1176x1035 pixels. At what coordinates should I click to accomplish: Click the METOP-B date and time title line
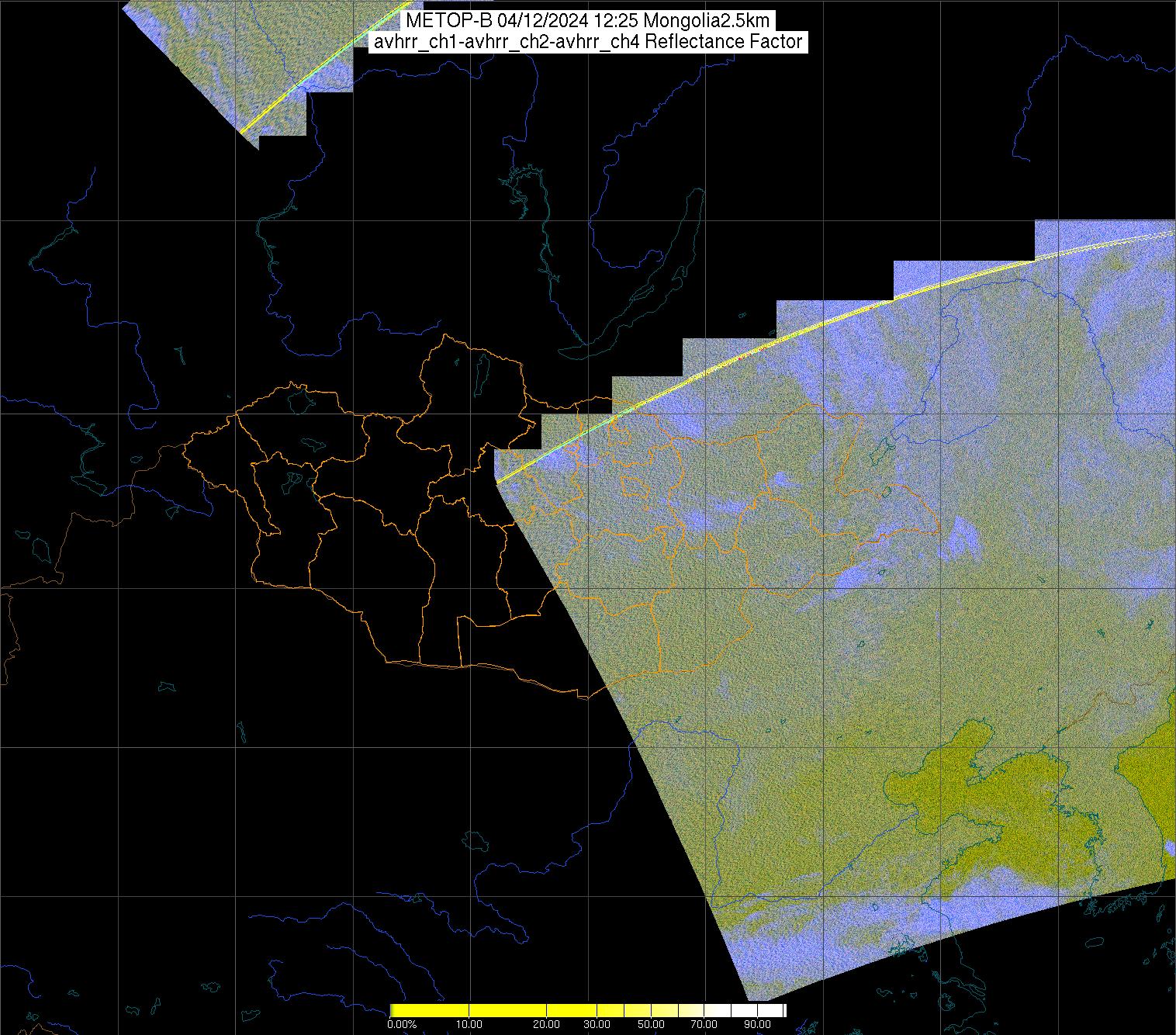tap(587, 21)
